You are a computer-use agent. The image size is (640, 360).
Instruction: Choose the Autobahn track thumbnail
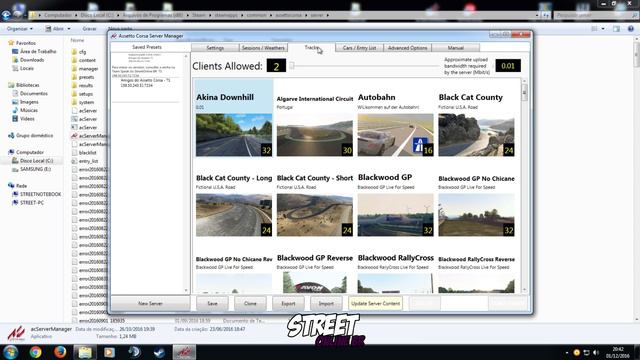coord(396,135)
